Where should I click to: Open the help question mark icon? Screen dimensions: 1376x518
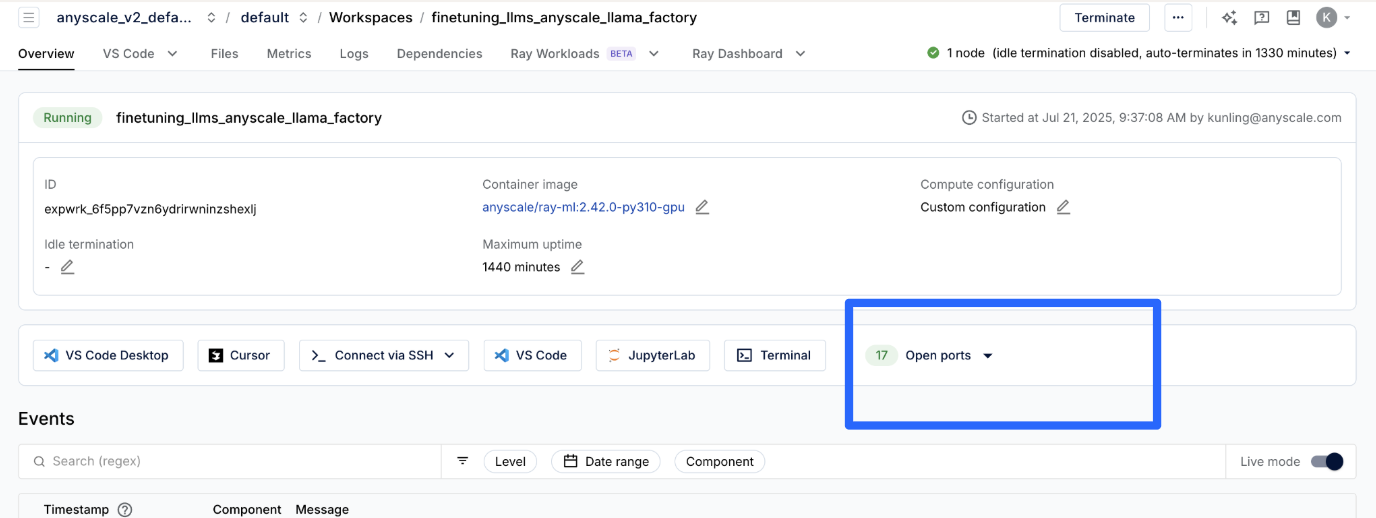click(1261, 17)
